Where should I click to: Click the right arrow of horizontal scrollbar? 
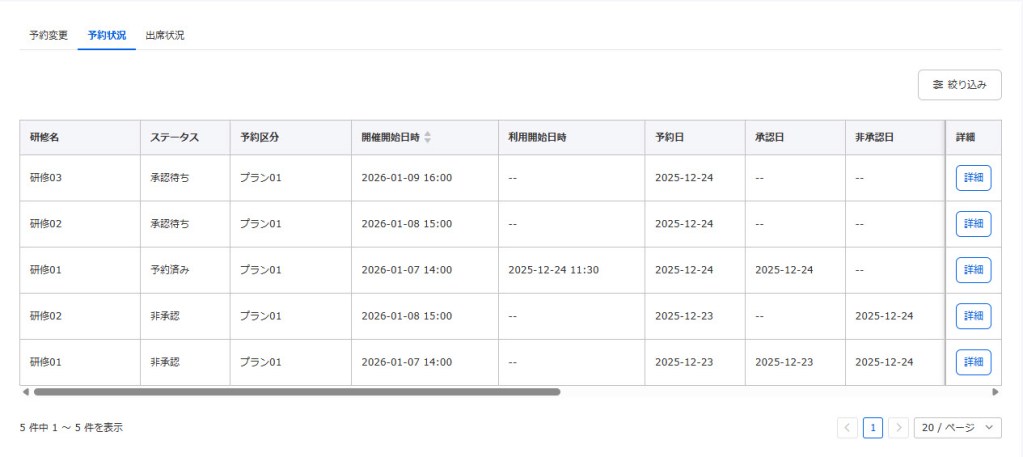(995, 392)
